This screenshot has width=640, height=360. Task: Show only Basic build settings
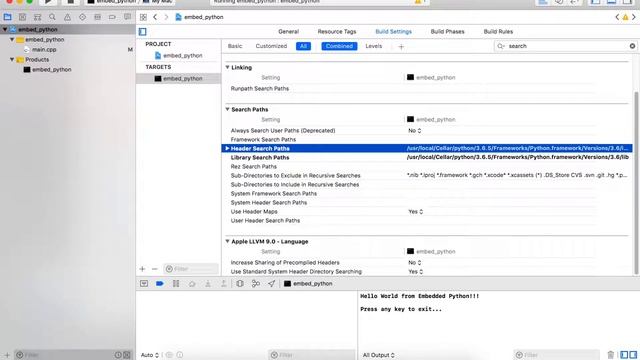click(x=235, y=46)
